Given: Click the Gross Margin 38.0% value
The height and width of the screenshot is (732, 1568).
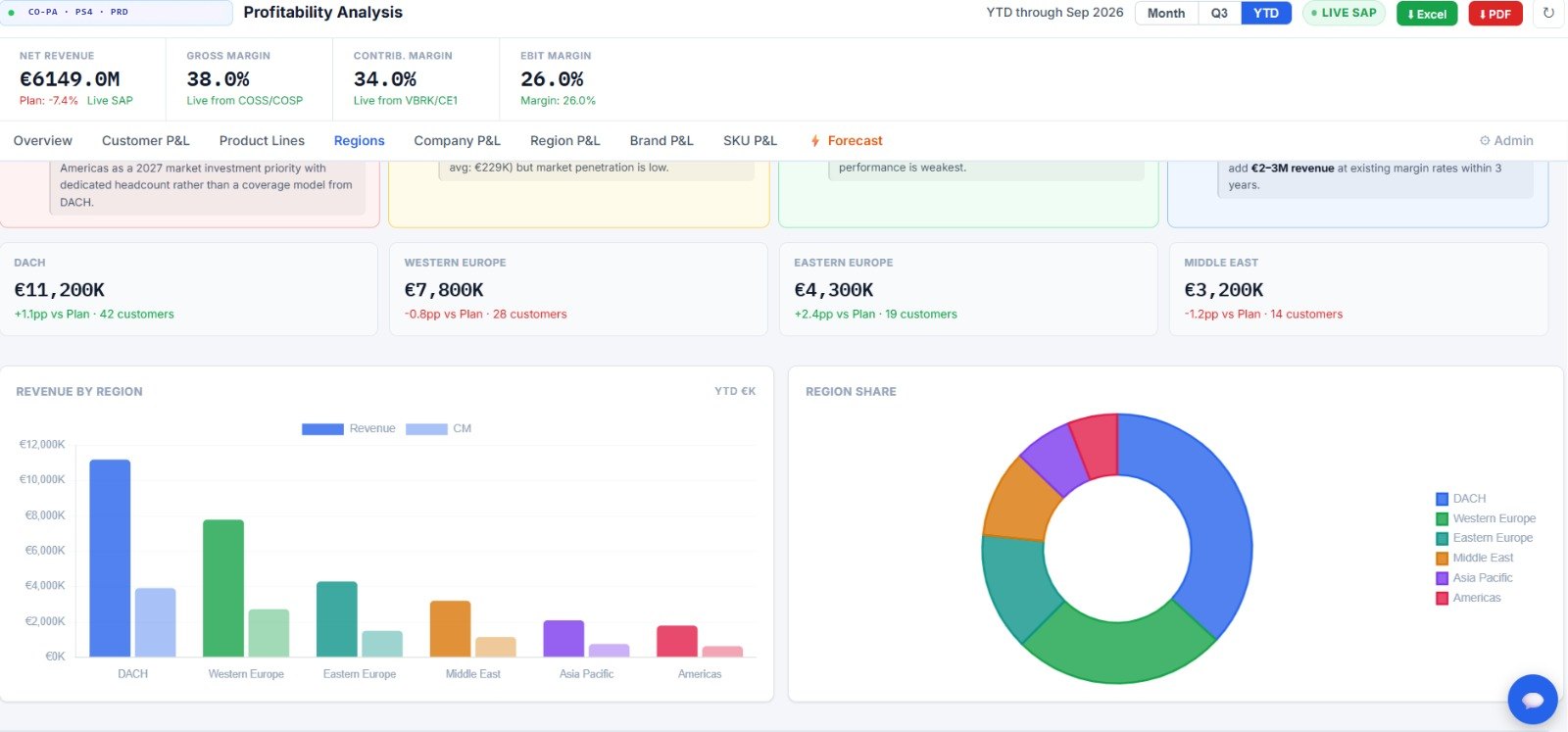Looking at the screenshot, I should tap(218, 79).
